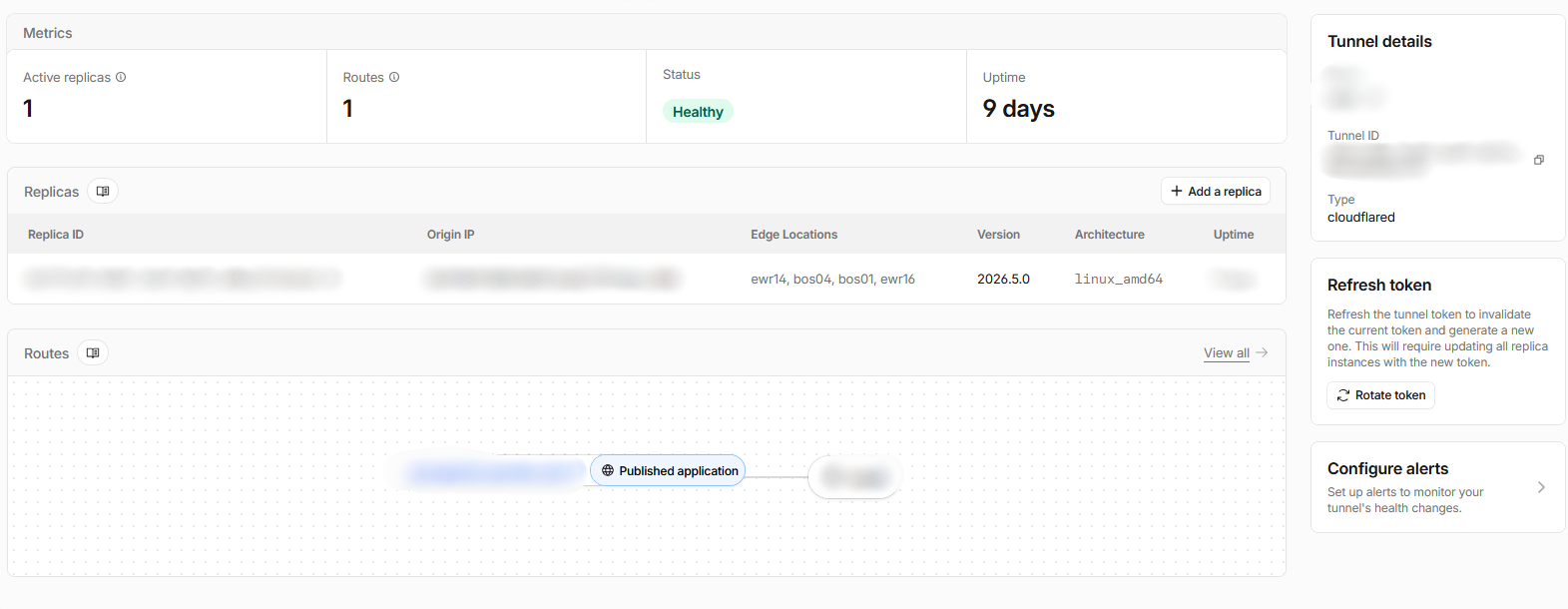Image resolution: width=1568 pixels, height=609 pixels.
Task: Click linux_amd64 architecture value
Action: (1119, 279)
